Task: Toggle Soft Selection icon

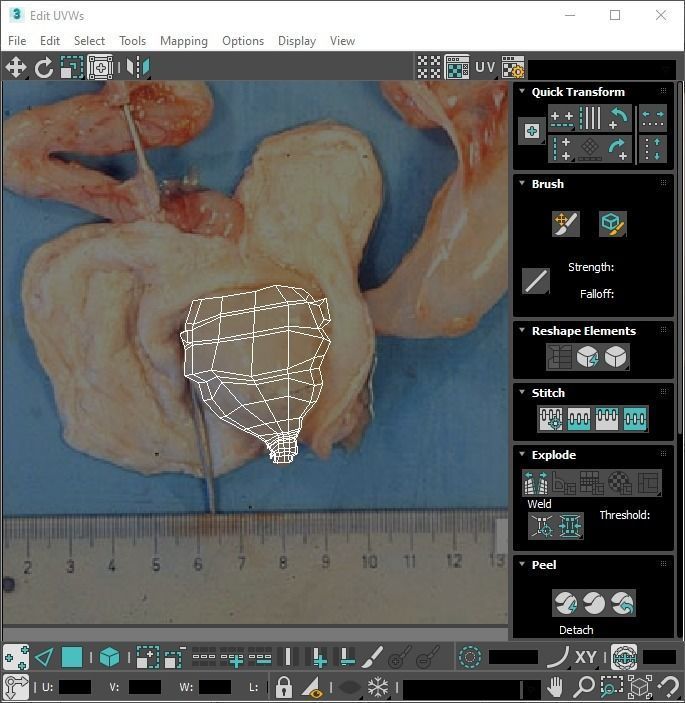Action: 470,658
